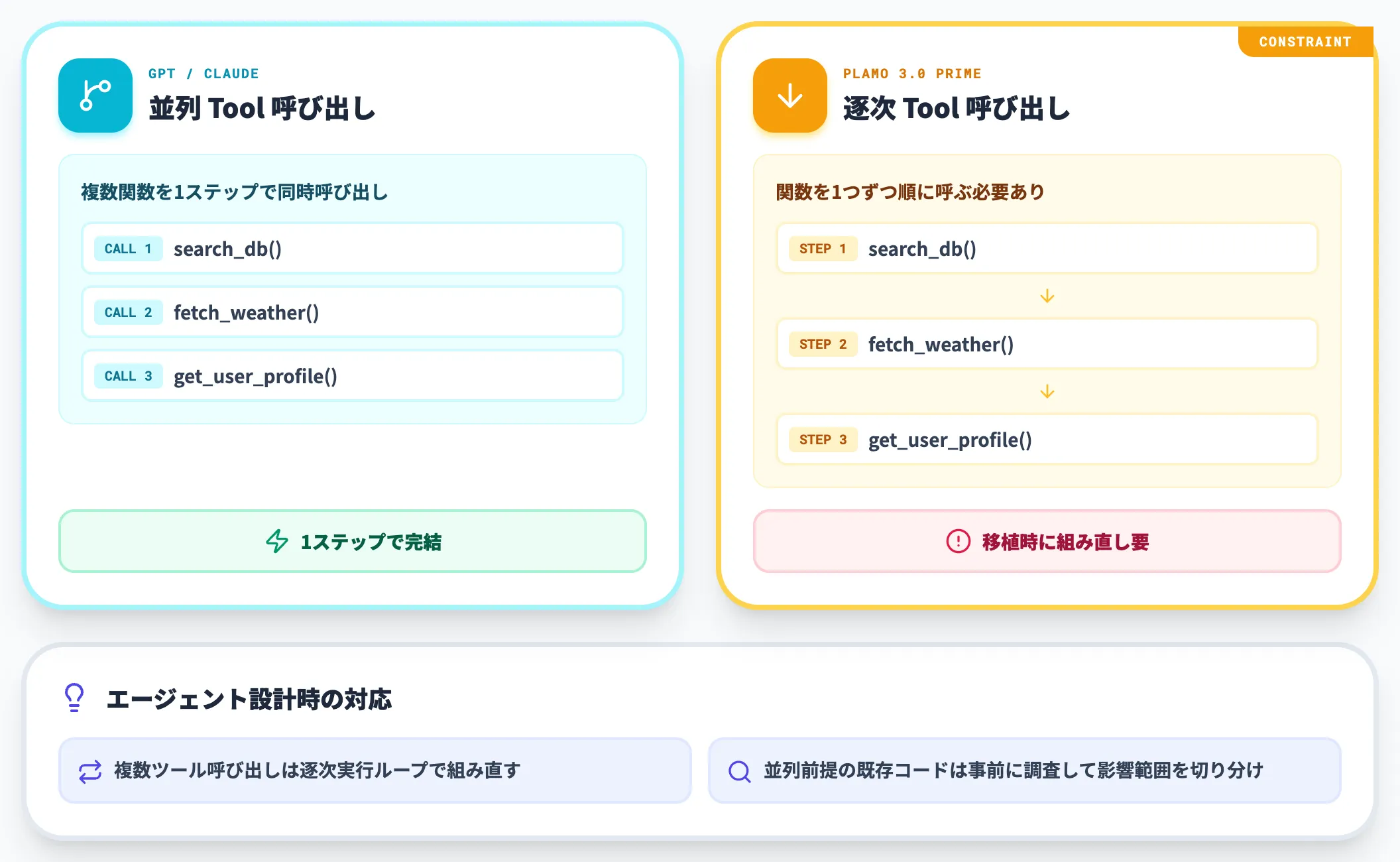Screen dimensions: 1400x862
Task: Click search_db() in the STEP 1 row
Action: (923, 249)
